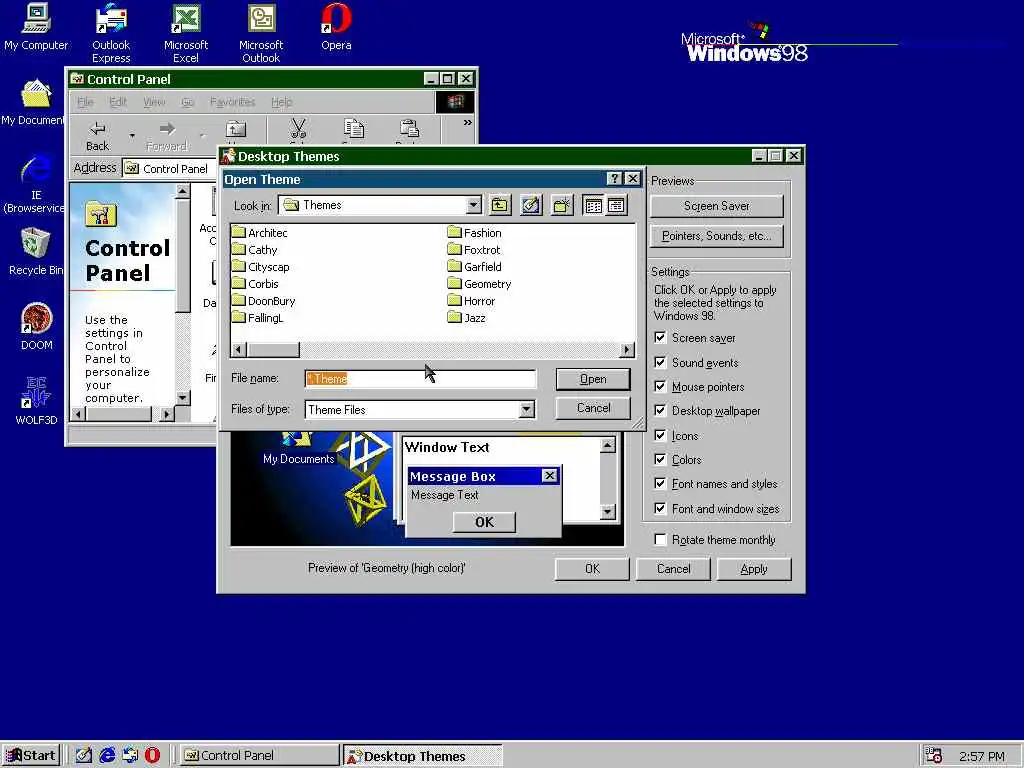
Task: Click Show Desktop quick launch icon
Action: tap(84, 755)
